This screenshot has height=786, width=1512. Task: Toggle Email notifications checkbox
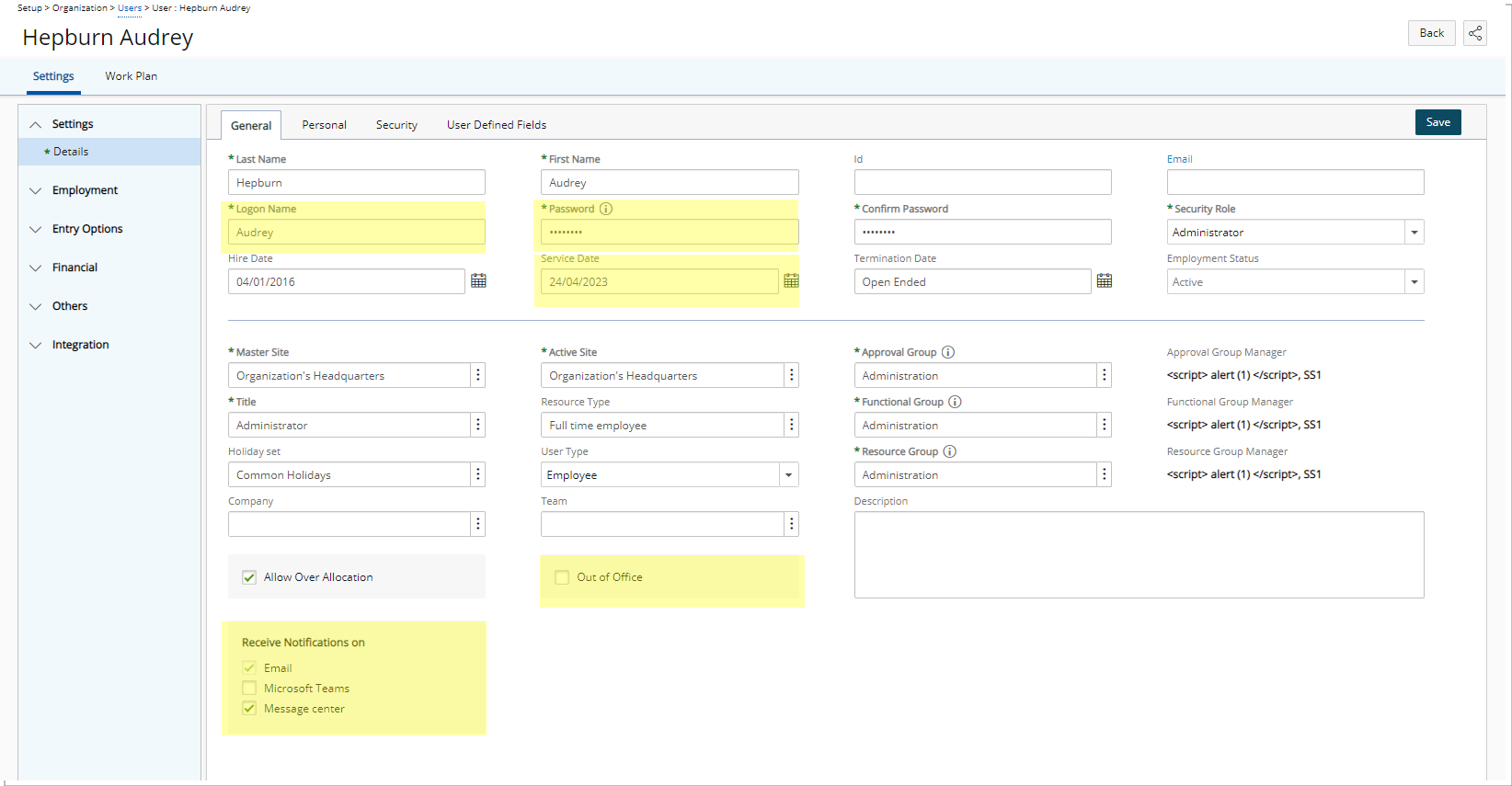(249, 668)
